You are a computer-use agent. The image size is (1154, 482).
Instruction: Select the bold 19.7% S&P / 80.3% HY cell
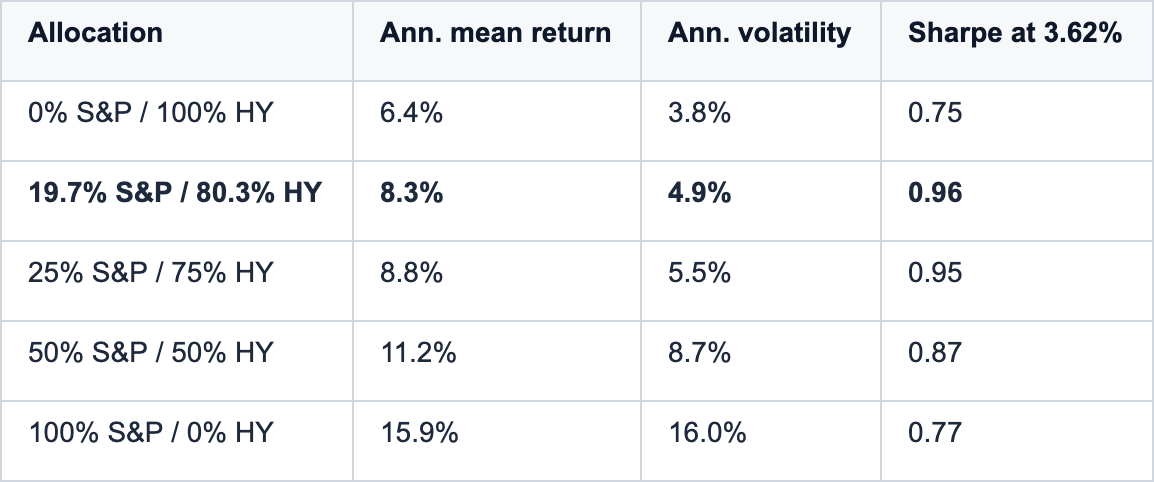pos(175,193)
